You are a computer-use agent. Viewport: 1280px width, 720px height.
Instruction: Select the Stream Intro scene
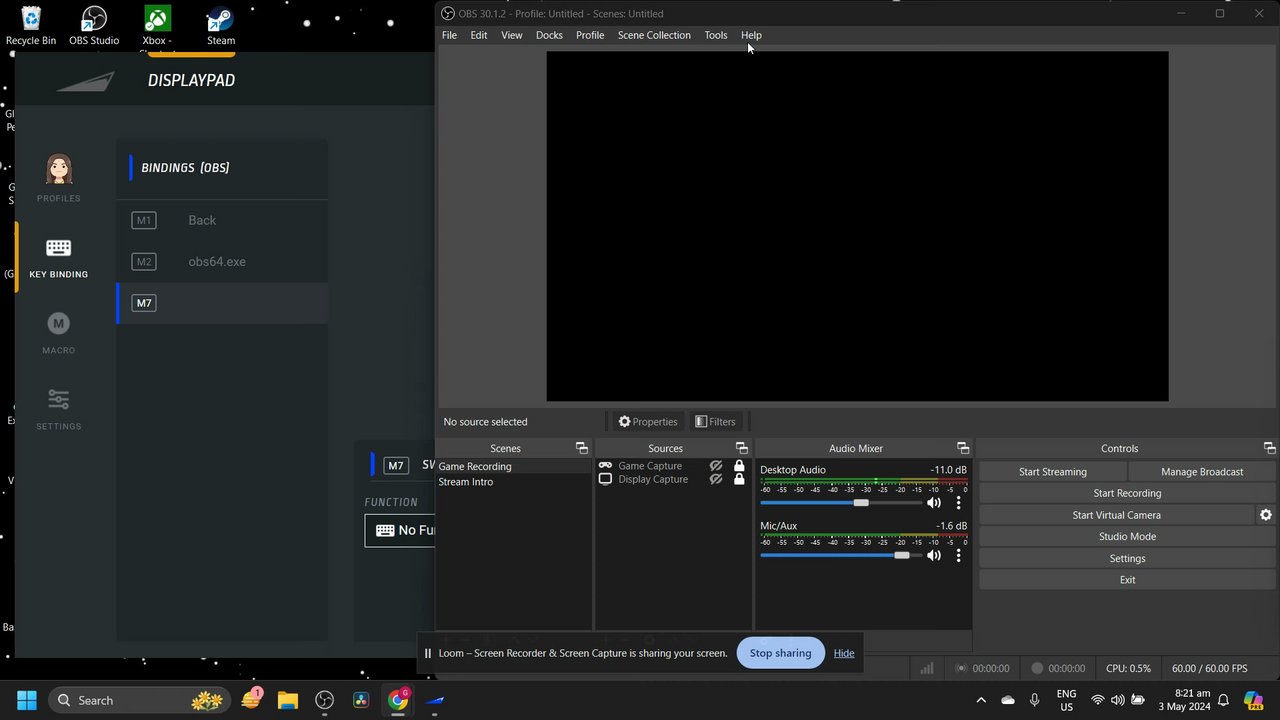coord(514,482)
